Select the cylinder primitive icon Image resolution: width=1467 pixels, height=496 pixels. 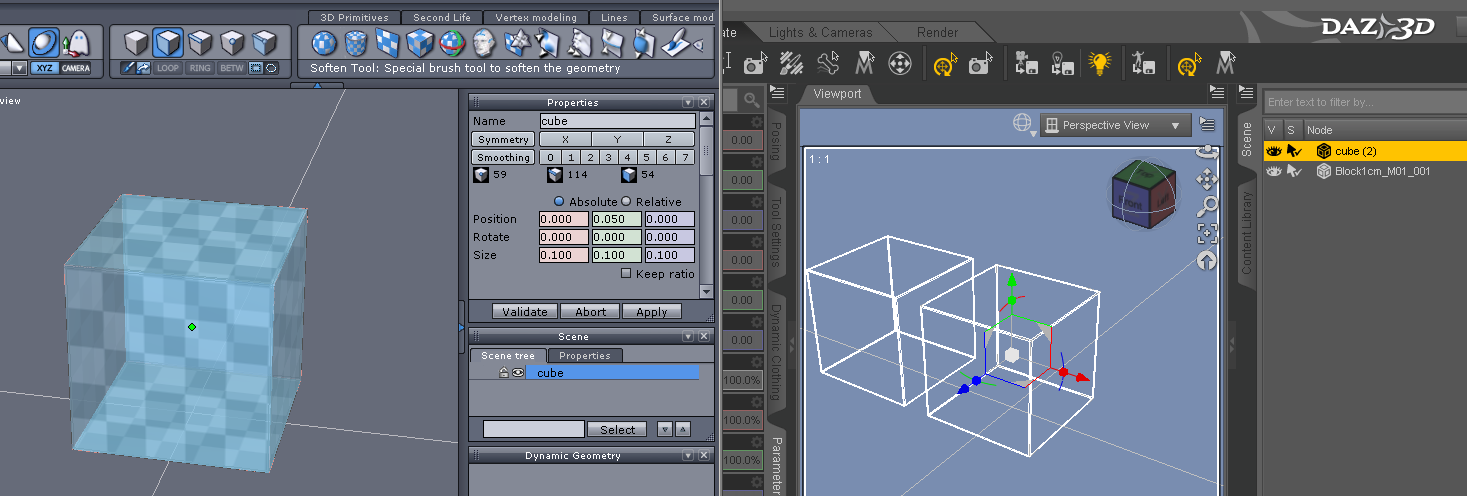click(x=355, y=42)
